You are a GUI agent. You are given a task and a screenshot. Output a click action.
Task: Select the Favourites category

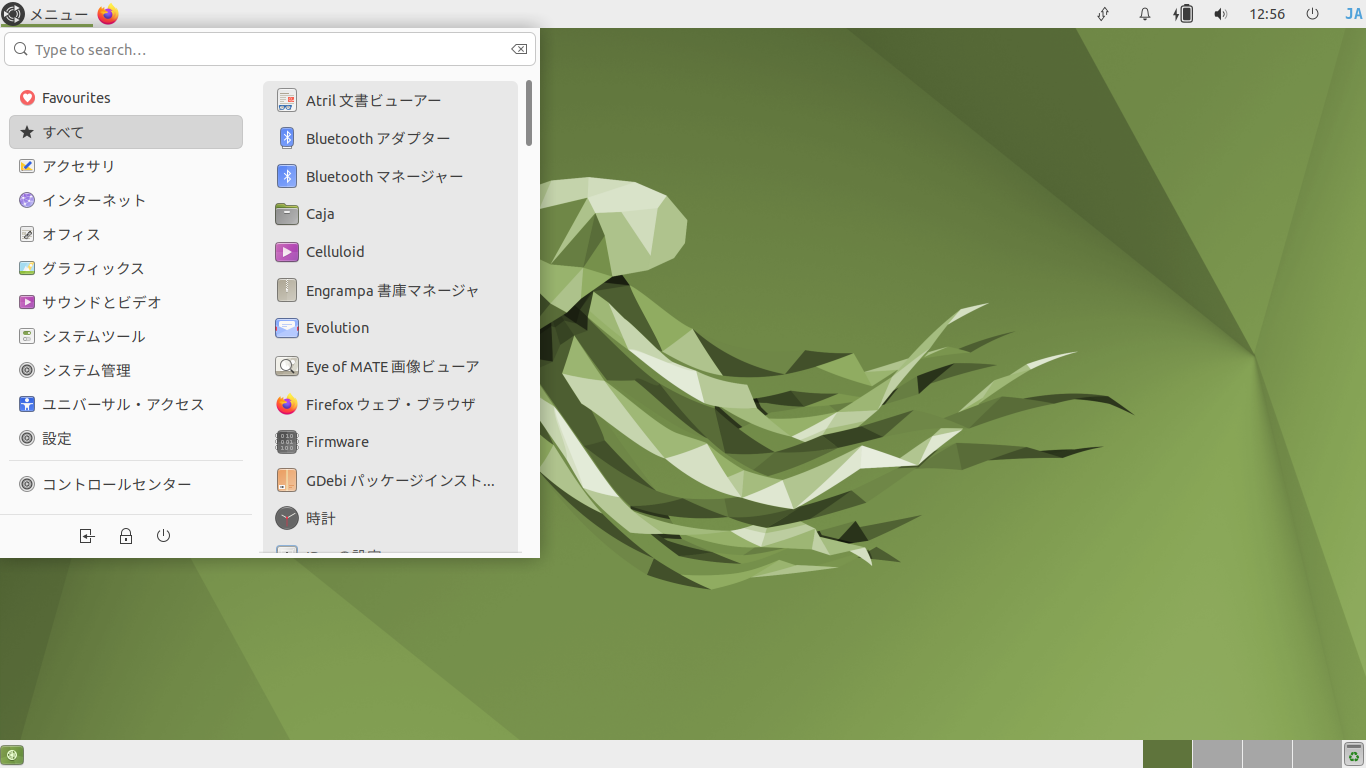pyautogui.click(x=126, y=98)
